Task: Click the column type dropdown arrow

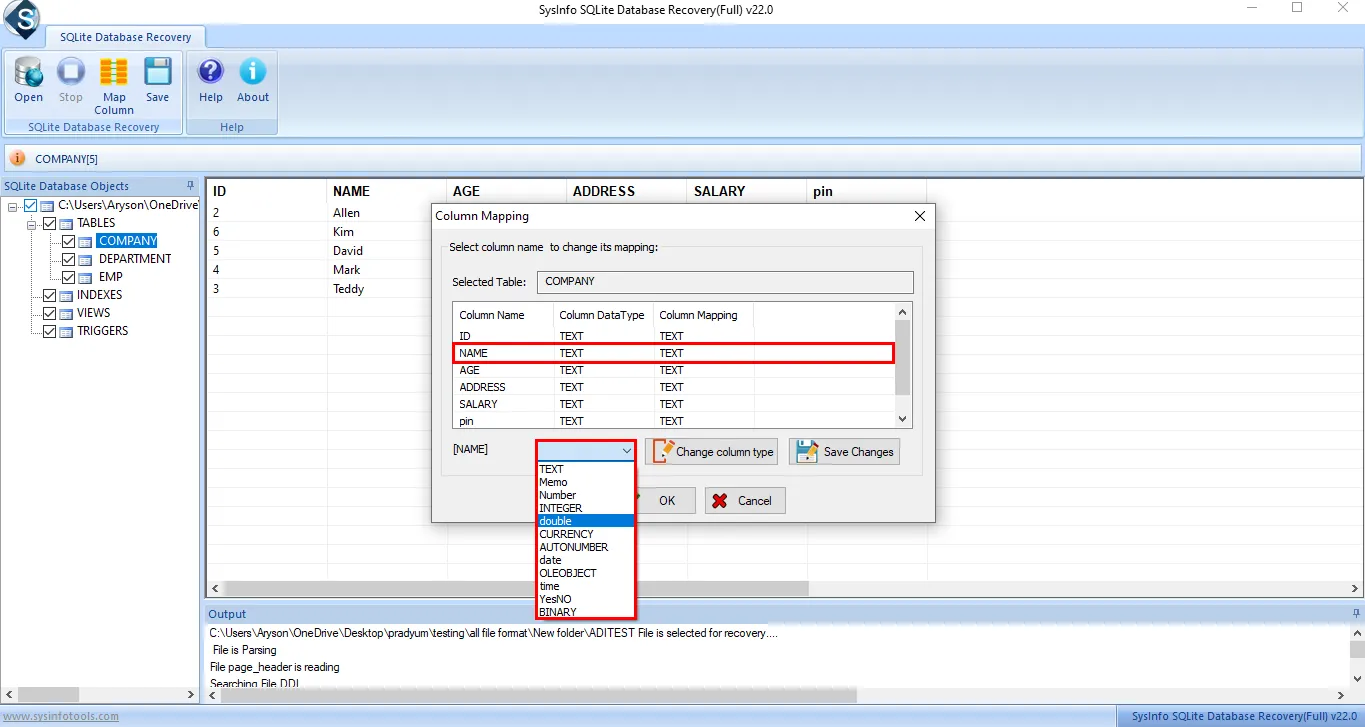Action: (626, 451)
